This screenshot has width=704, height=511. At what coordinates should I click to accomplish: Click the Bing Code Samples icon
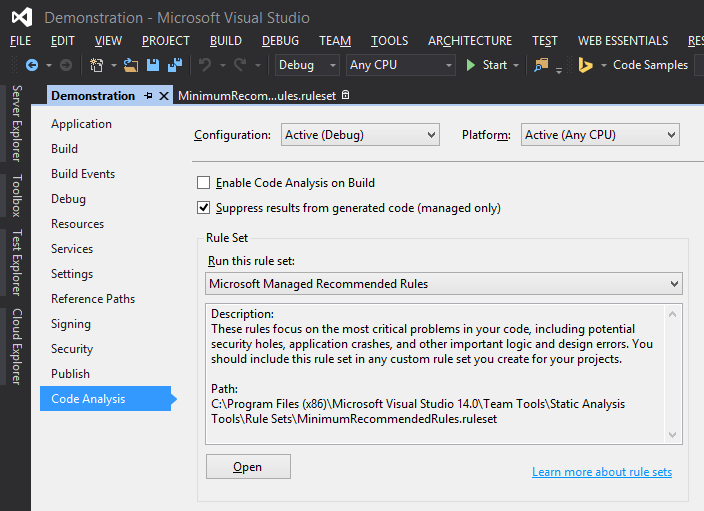[x=585, y=65]
